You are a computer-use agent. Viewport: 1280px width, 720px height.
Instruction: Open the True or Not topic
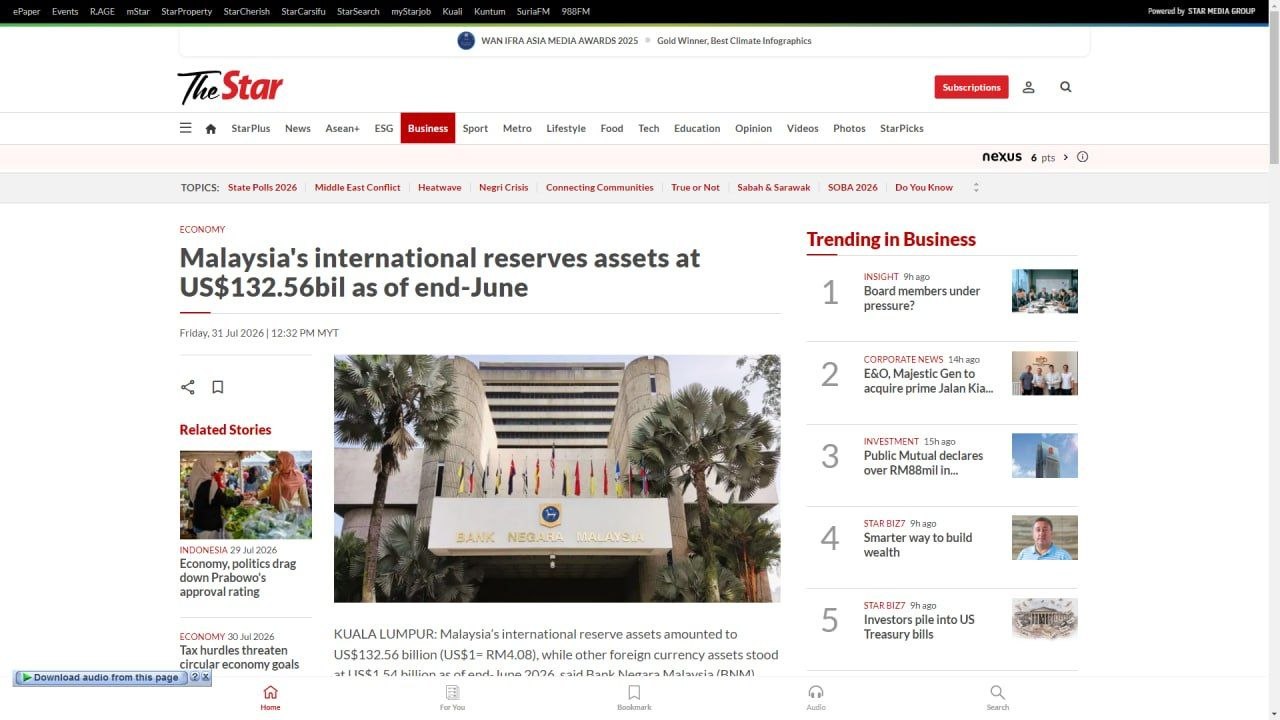click(x=695, y=187)
